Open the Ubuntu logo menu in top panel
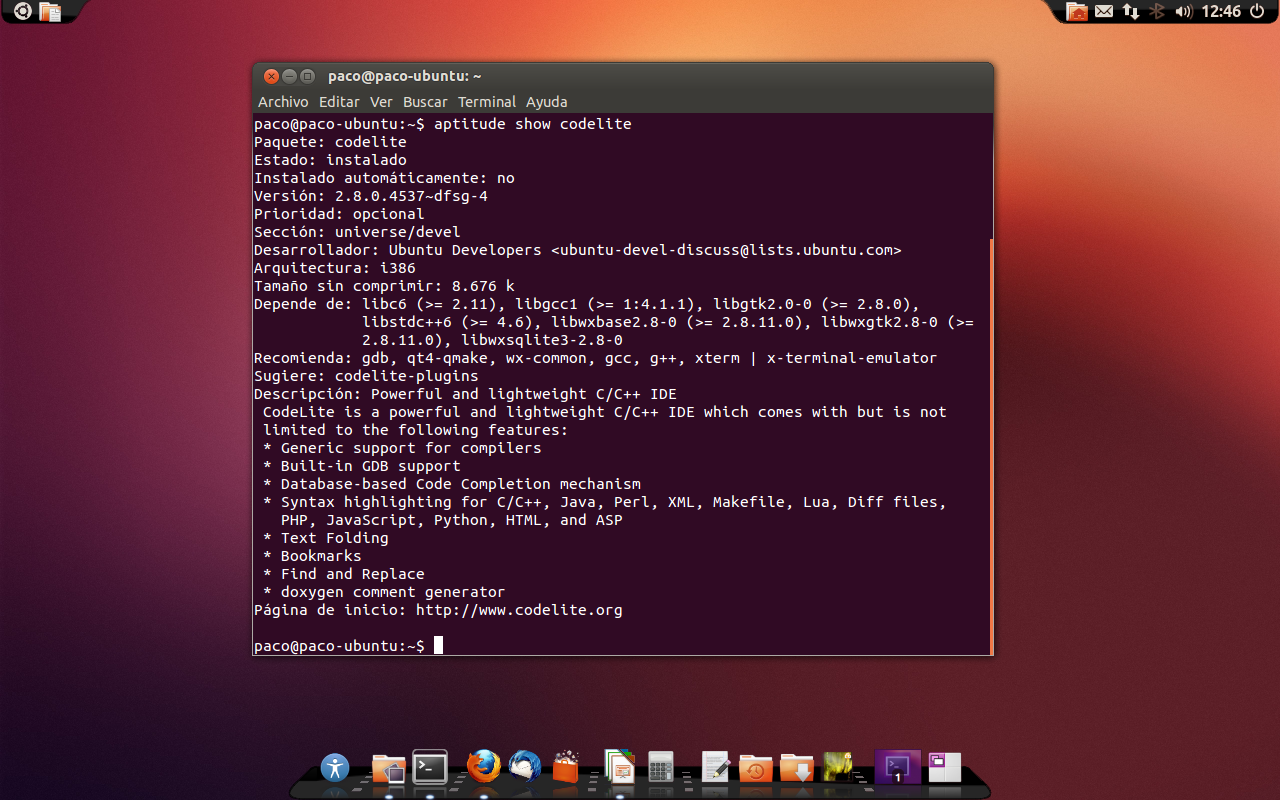The image size is (1280, 800). pyautogui.click(x=22, y=12)
